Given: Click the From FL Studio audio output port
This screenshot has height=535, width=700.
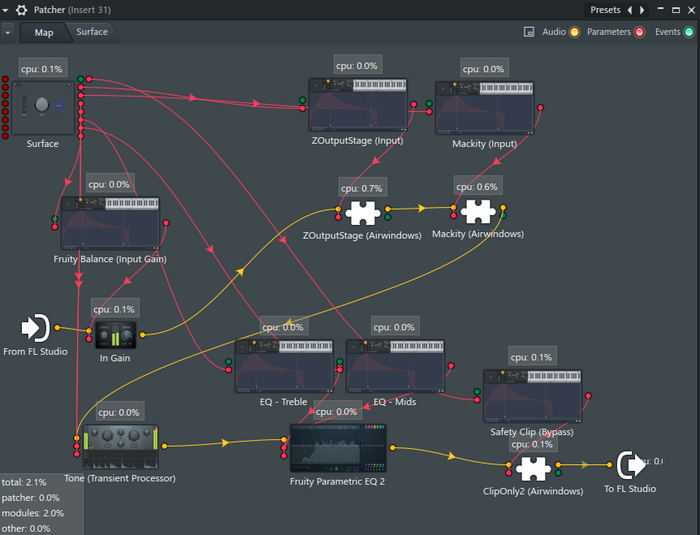Looking at the screenshot, I should pyautogui.click(x=57, y=328).
